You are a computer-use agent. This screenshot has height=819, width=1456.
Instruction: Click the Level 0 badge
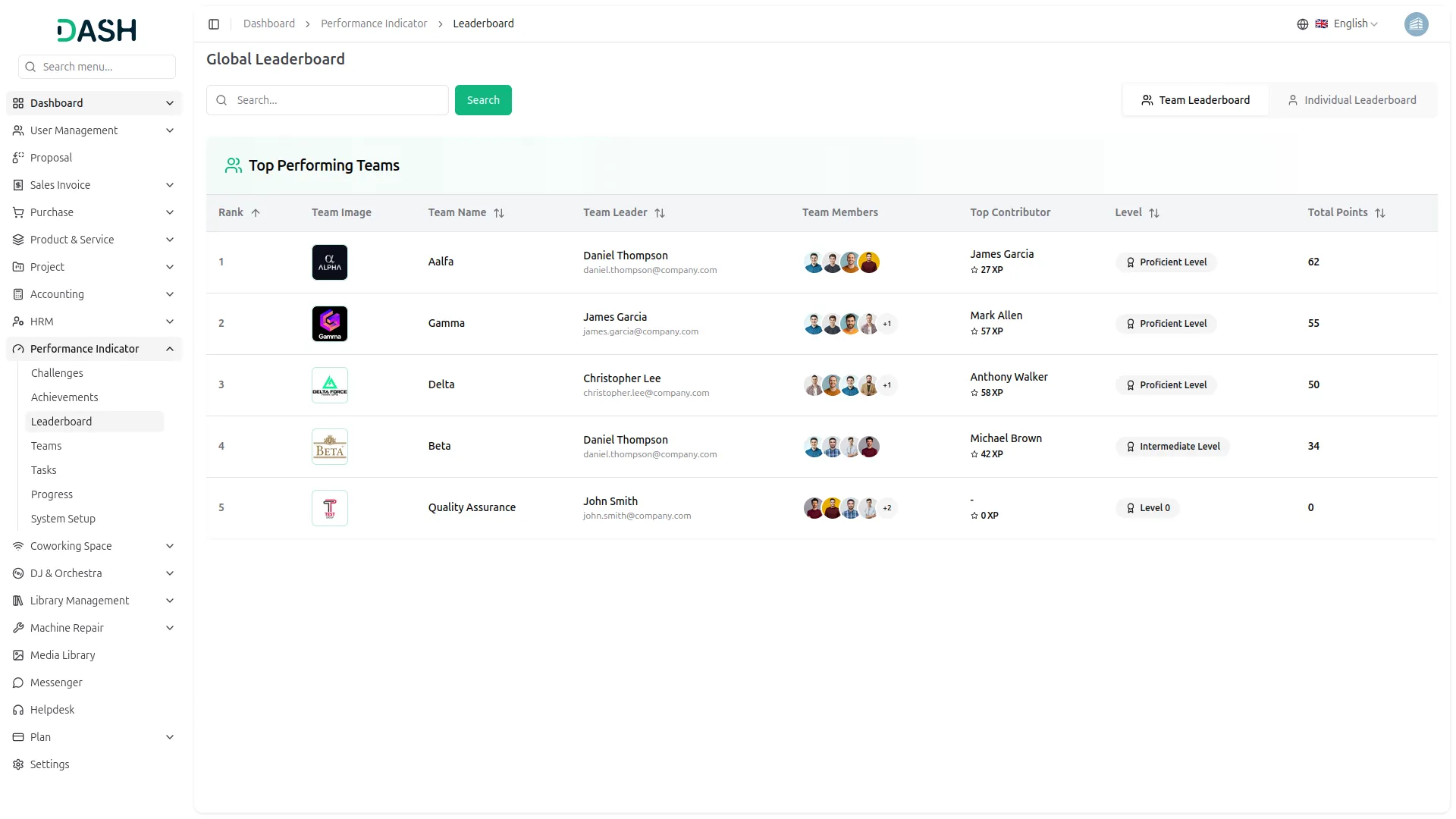[x=1147, y=508]
